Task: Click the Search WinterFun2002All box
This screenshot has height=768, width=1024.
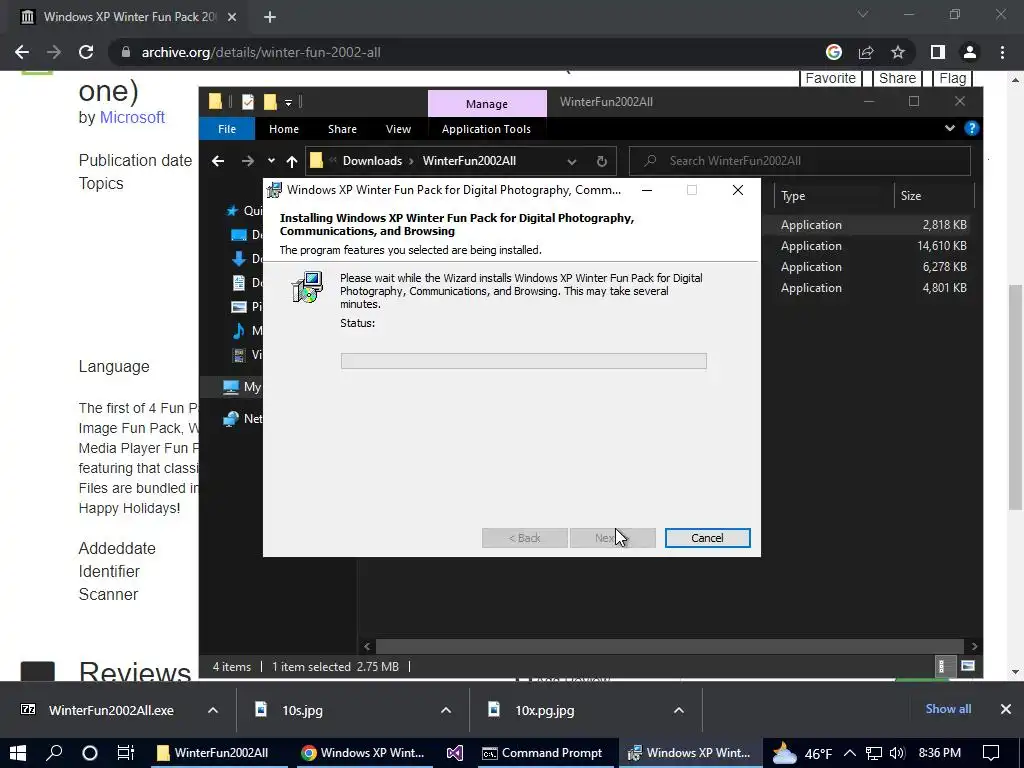Action: click(799, 161)
